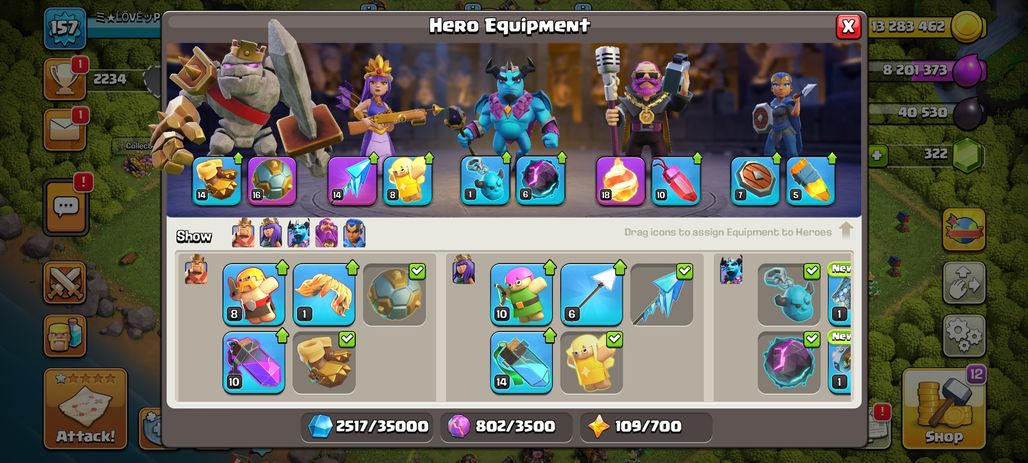Tap the King's level 16 Spiky Ball slot
The height and width of the screenshot is (463, 1028).
272,181
